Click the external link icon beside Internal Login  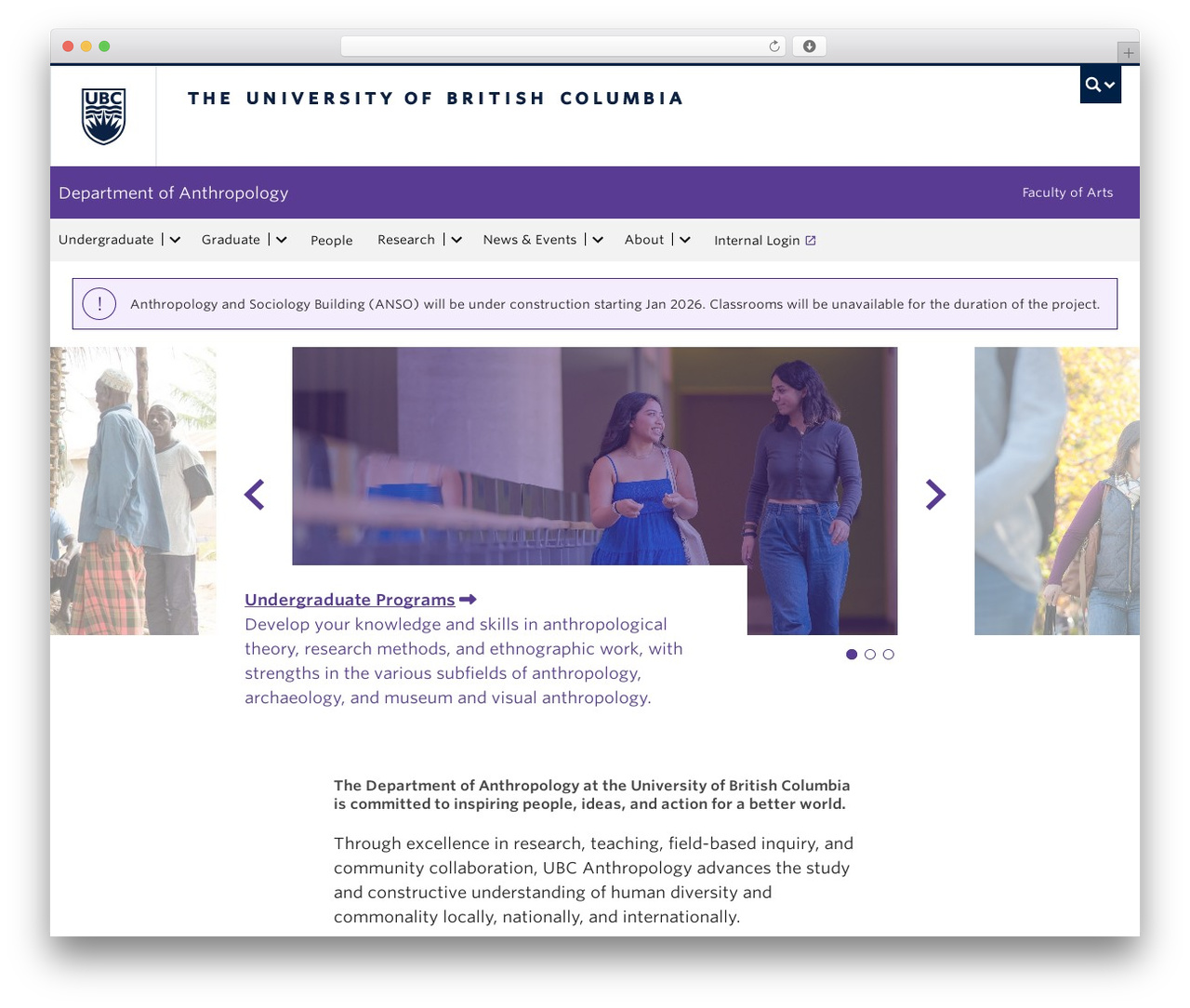click(811, 240)
